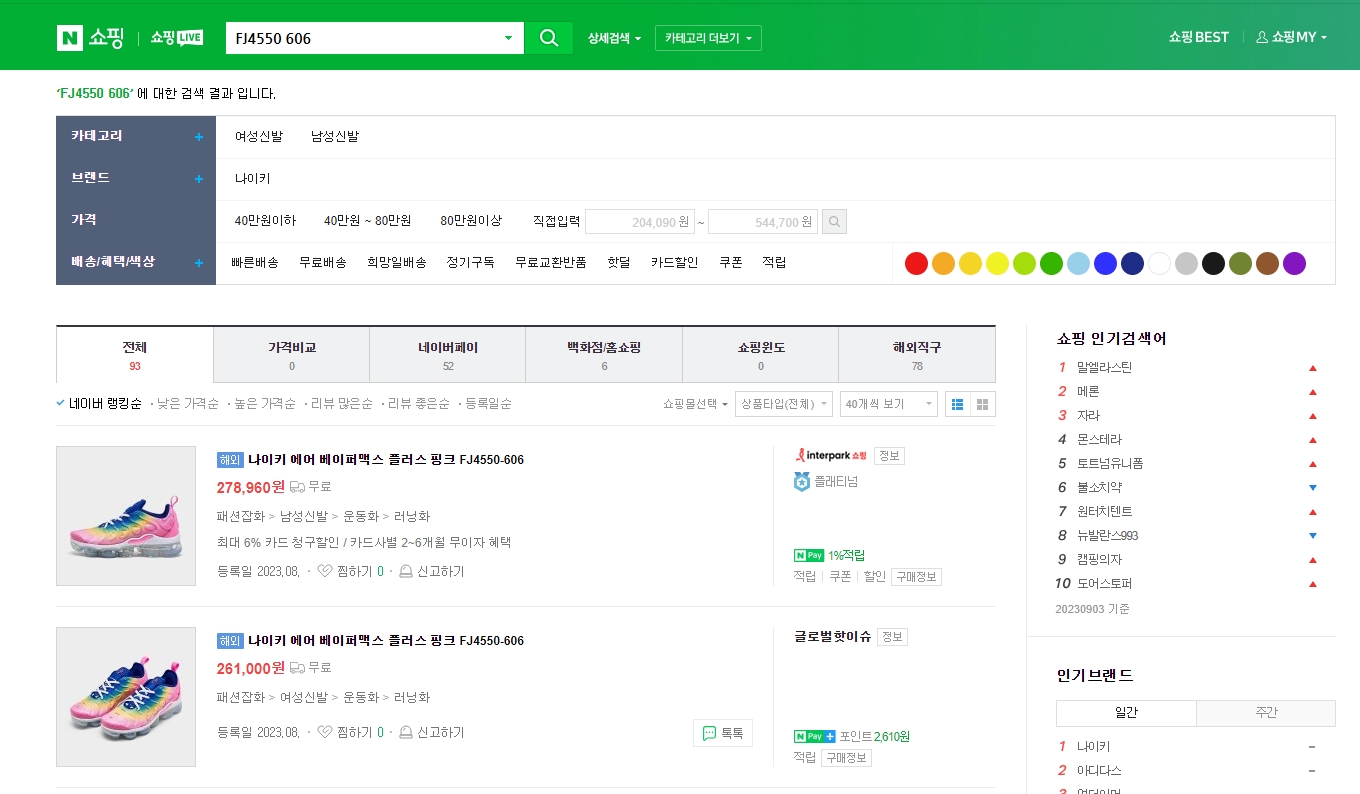Filter by 여성신발 category
The height and width of the screenshot is (794, 1360).
pyautogui.click(x=259, y=136)
